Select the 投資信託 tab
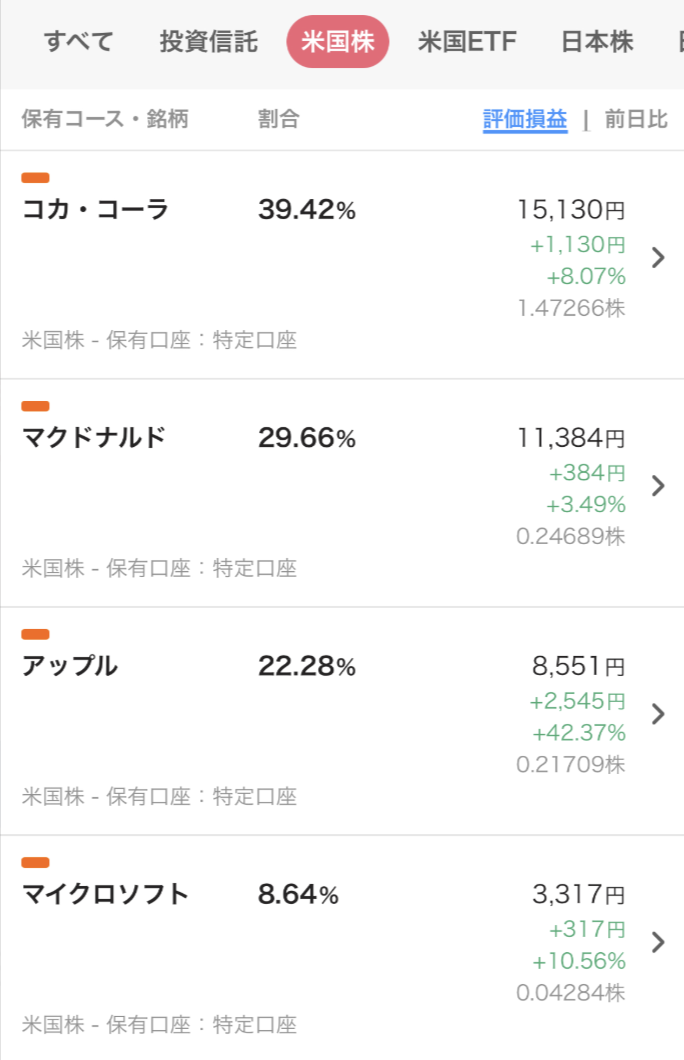 (208, 42)
